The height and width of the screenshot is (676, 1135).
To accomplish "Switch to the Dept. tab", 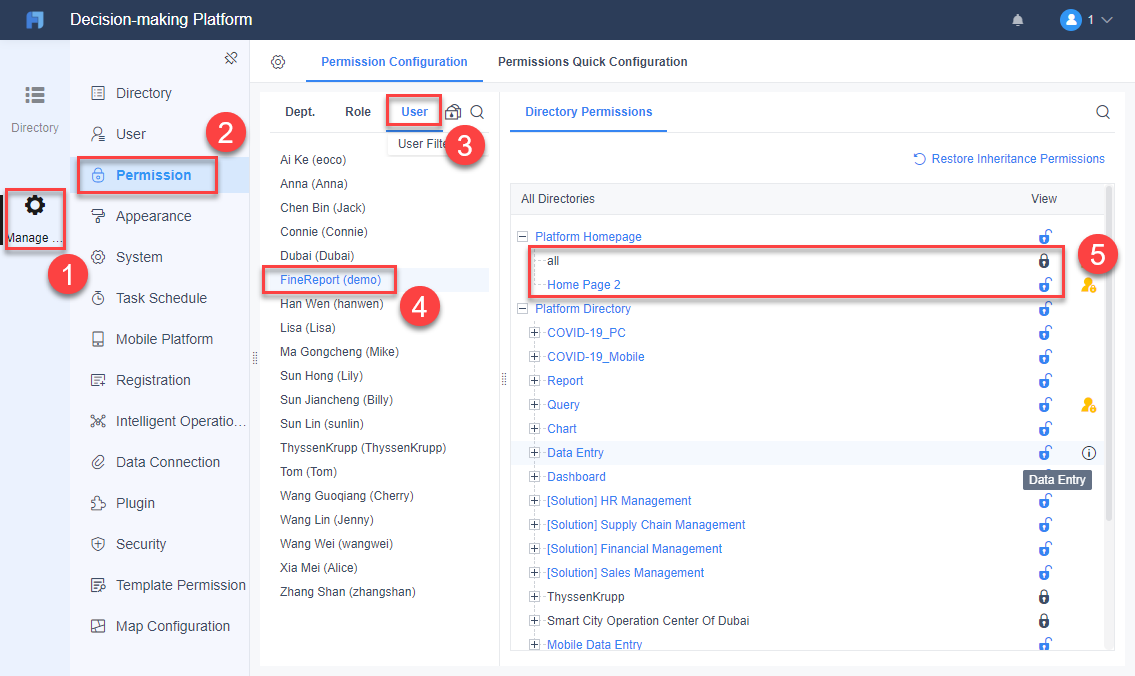I will click(300, 112).
